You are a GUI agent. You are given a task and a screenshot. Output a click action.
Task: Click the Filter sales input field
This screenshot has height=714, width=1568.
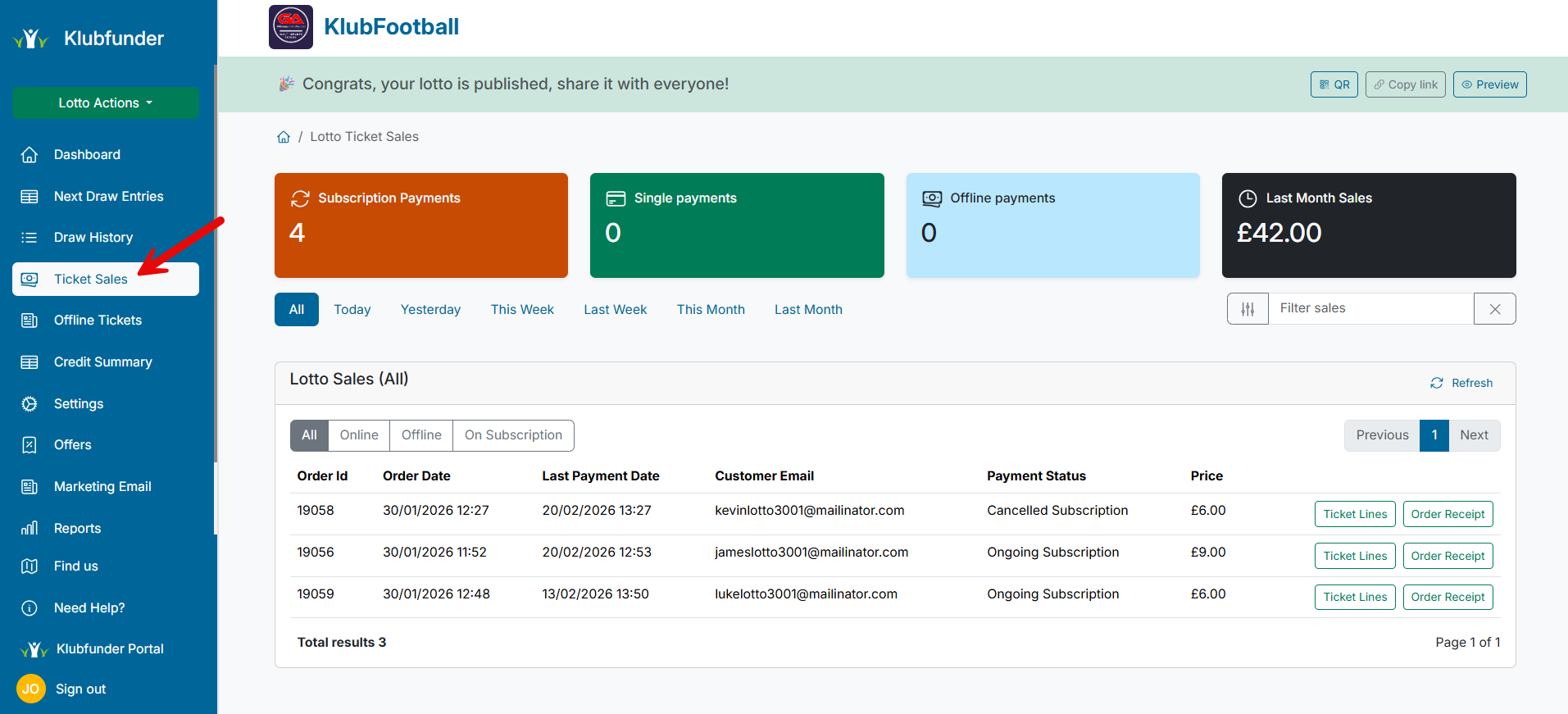click(1370, 309)
